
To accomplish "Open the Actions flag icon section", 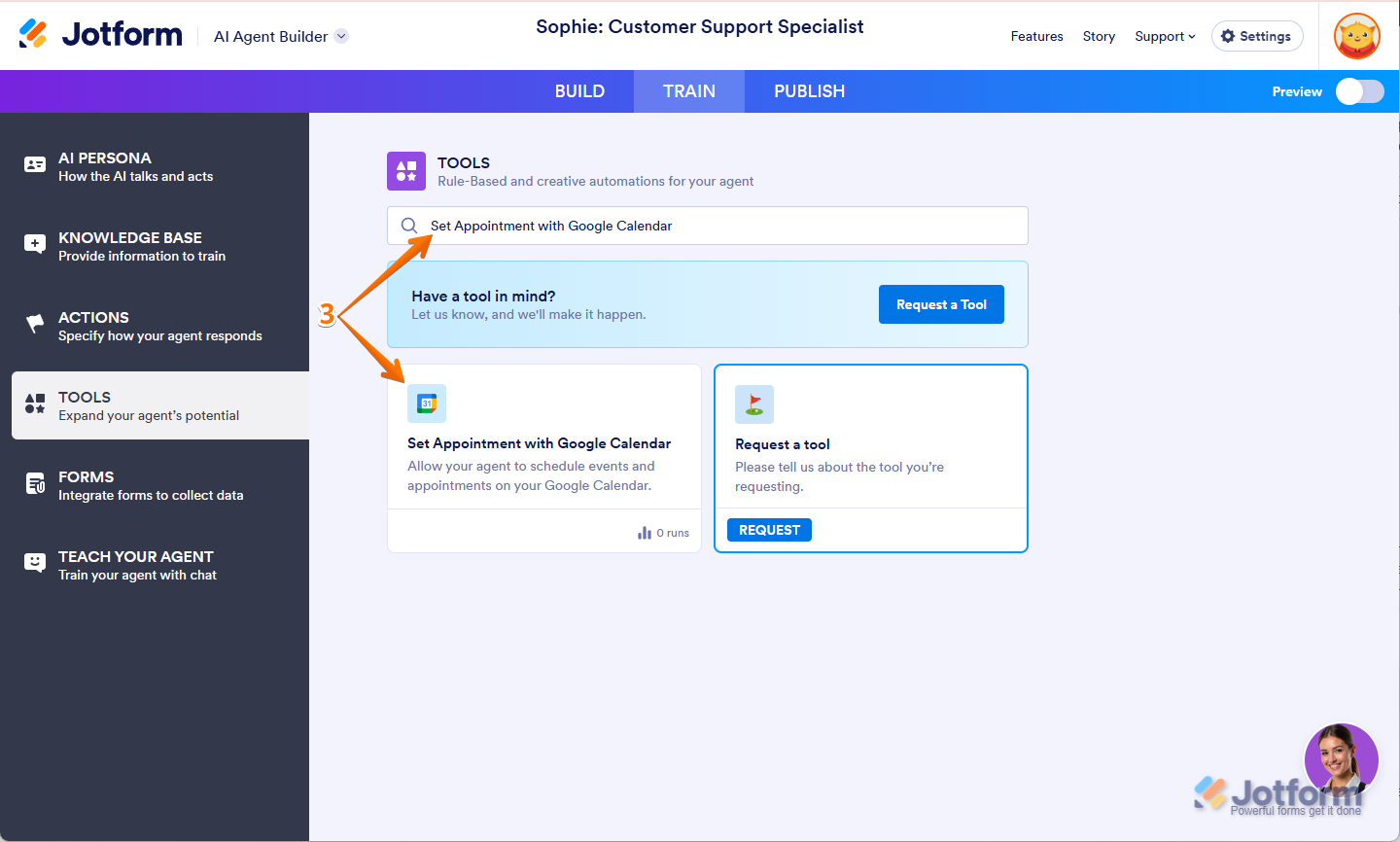I will (x=35, y=325).
